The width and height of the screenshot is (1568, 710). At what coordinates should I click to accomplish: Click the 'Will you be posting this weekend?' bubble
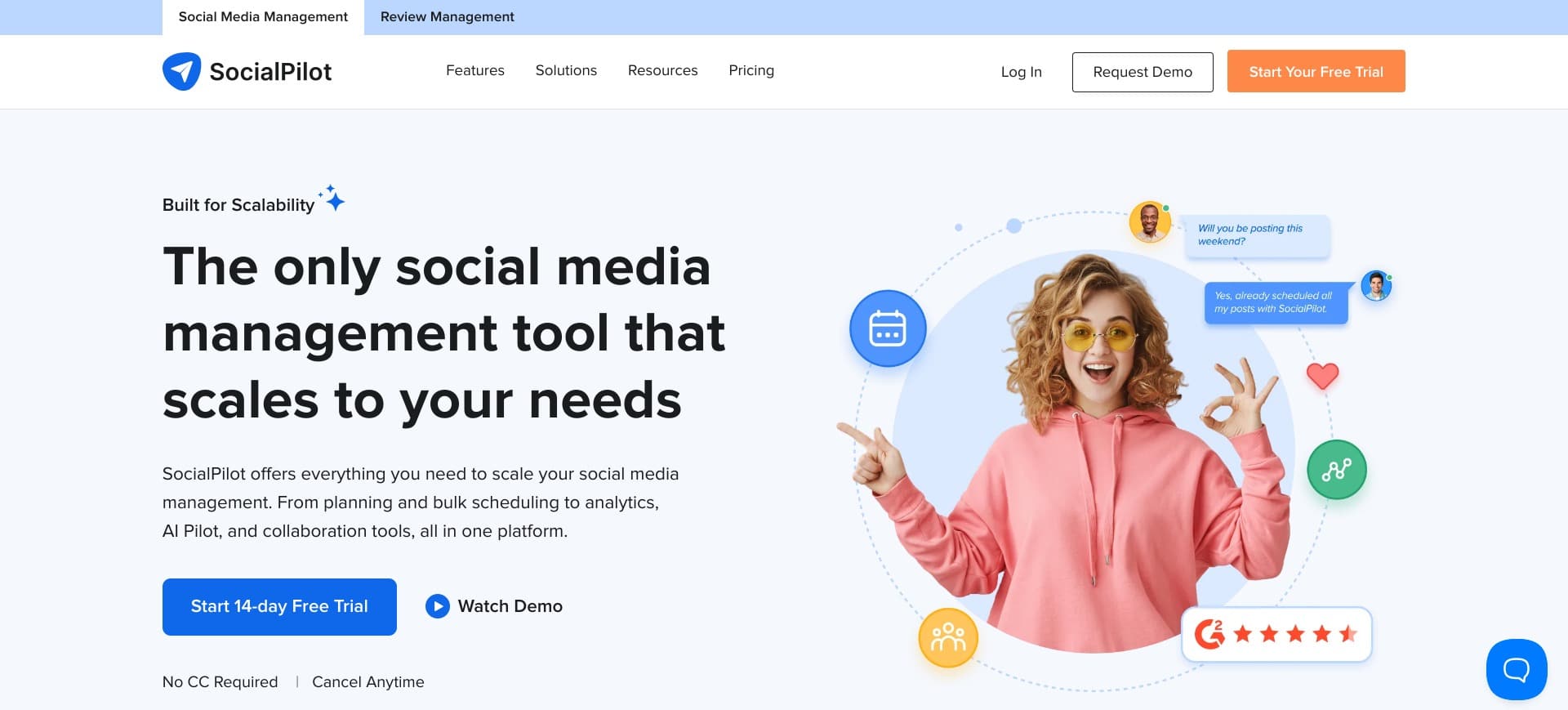(x=1258, y=235)
